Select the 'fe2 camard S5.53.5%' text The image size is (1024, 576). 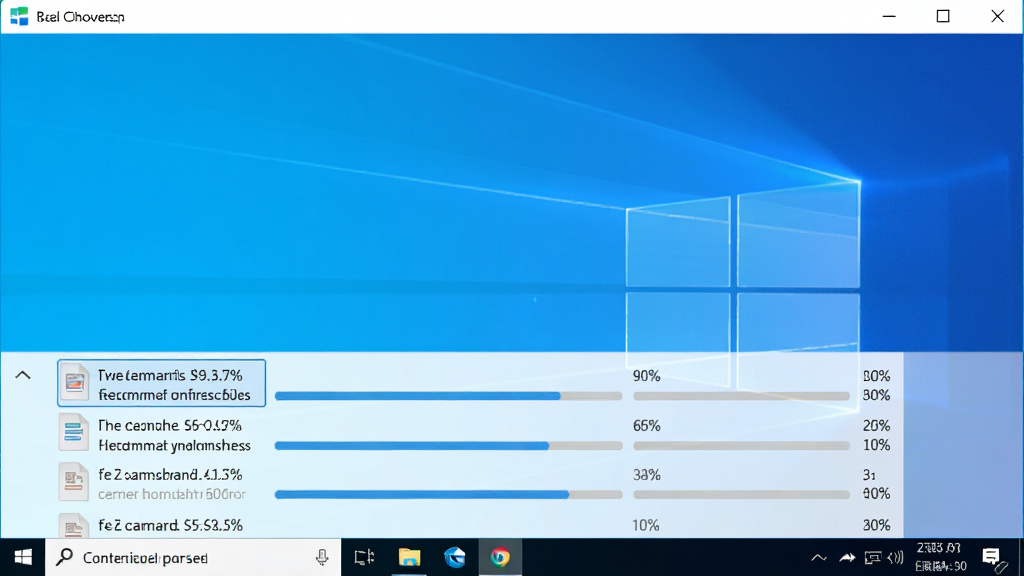[170, 525]
